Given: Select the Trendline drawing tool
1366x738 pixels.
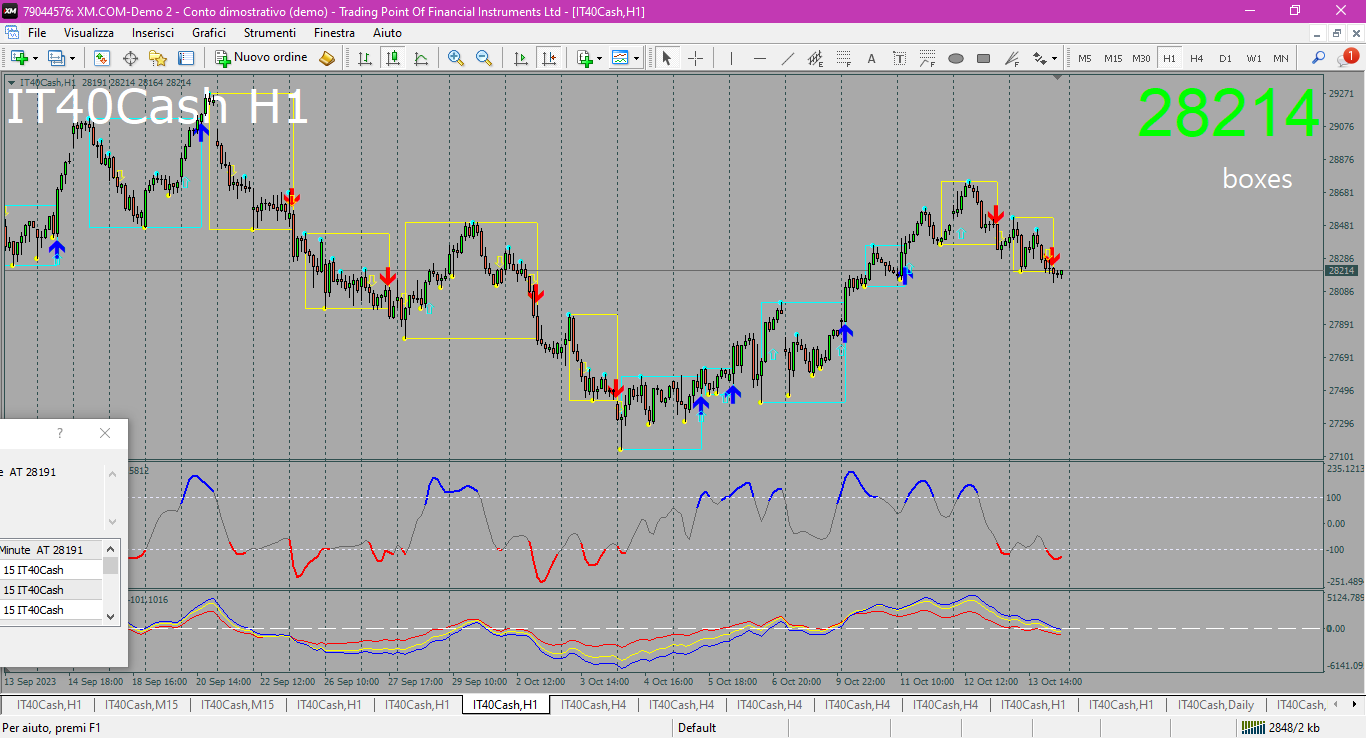Looking at the screenshot, I should 787,58.
